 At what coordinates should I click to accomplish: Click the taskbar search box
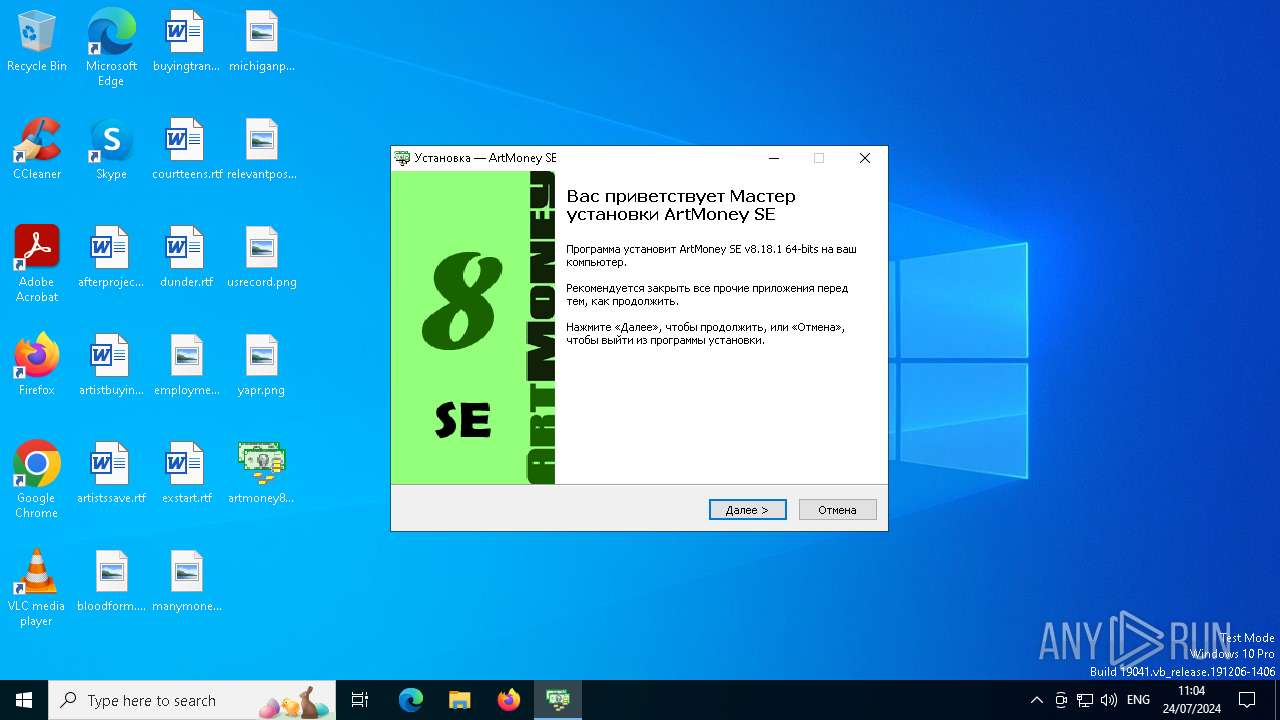click(192, 700)
